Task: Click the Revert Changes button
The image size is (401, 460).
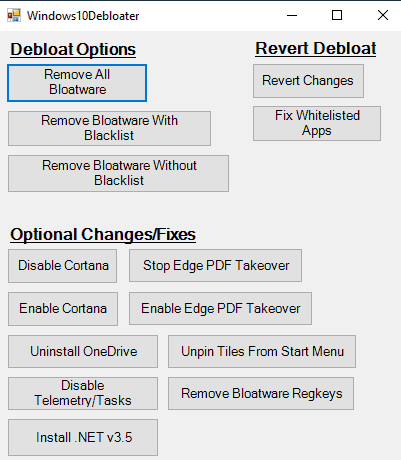Action: click(308, 81)
